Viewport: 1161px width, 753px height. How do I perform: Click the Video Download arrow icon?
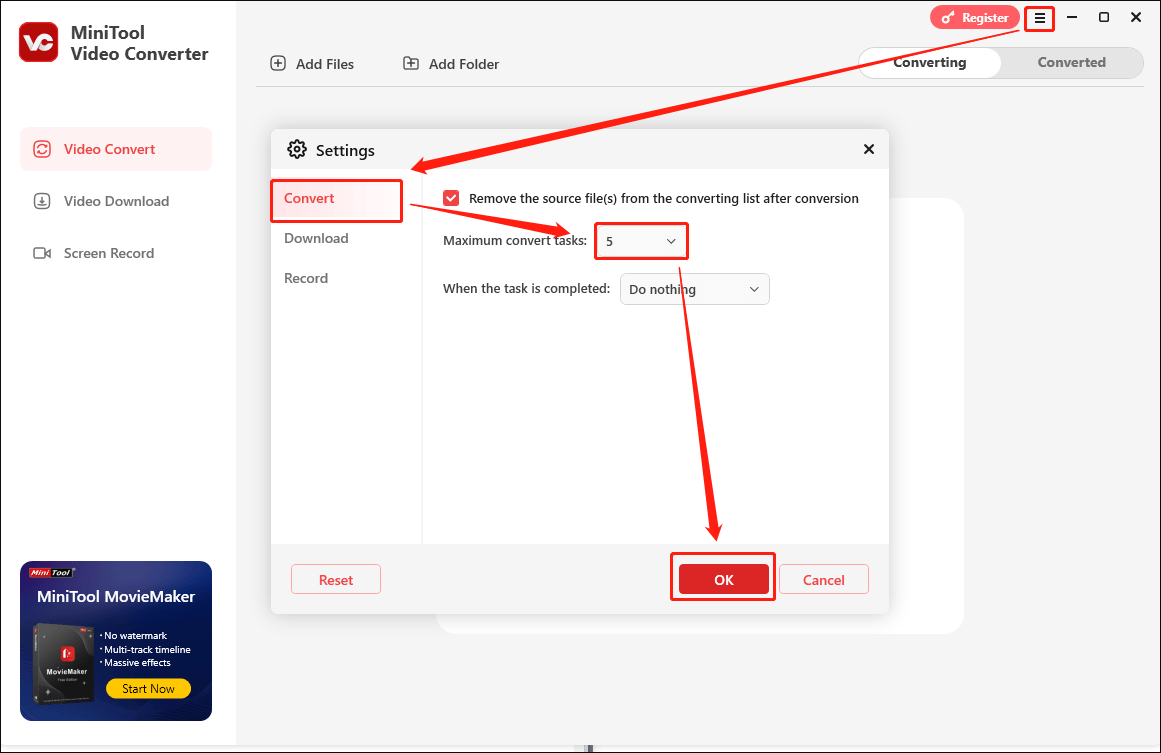(x=42, y=201)
